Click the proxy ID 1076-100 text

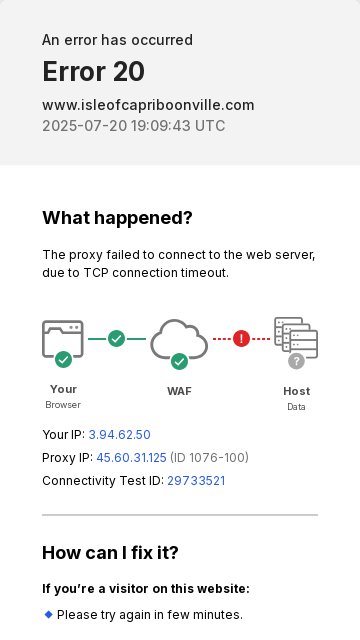pos(209,458)
